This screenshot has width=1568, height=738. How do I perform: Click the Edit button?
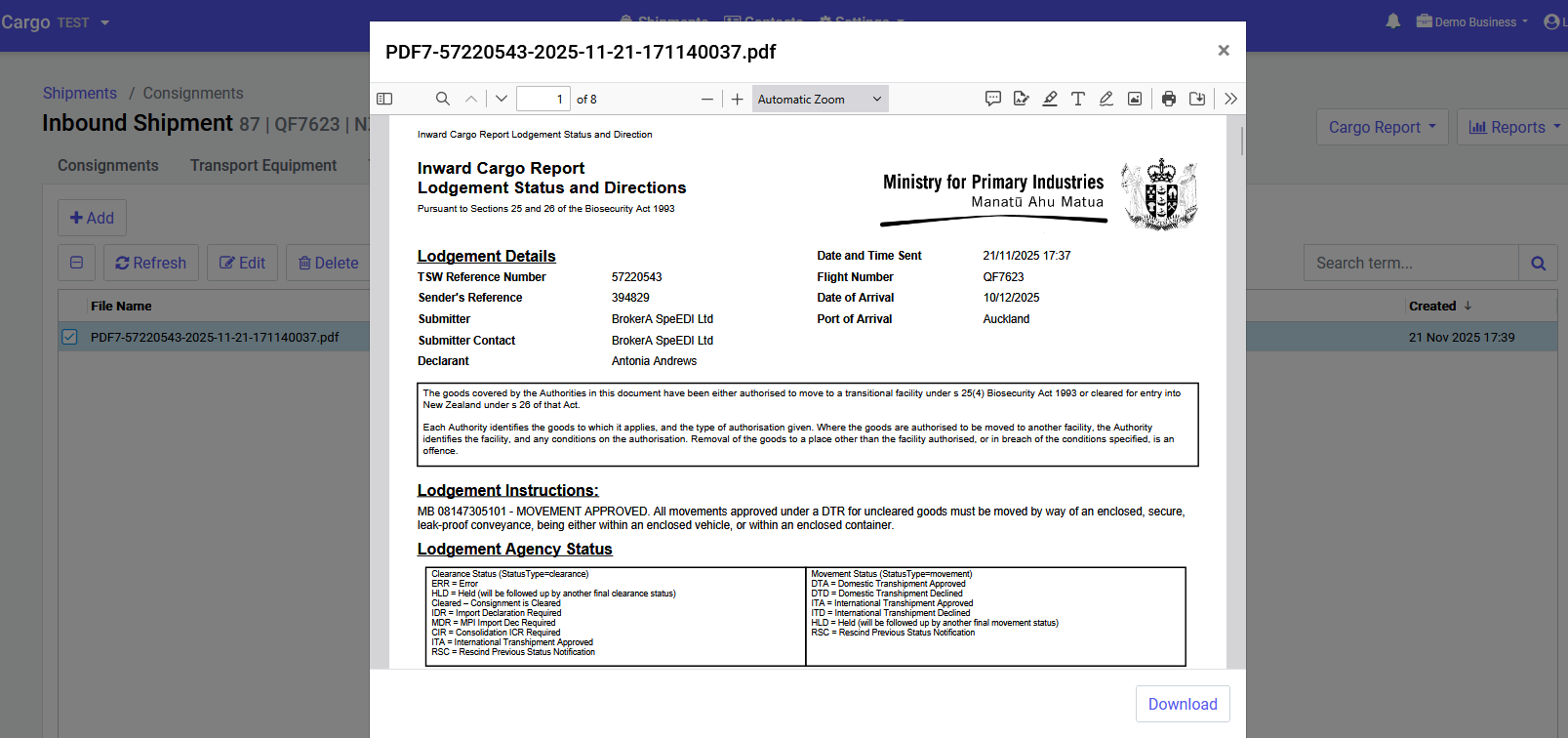242,263
